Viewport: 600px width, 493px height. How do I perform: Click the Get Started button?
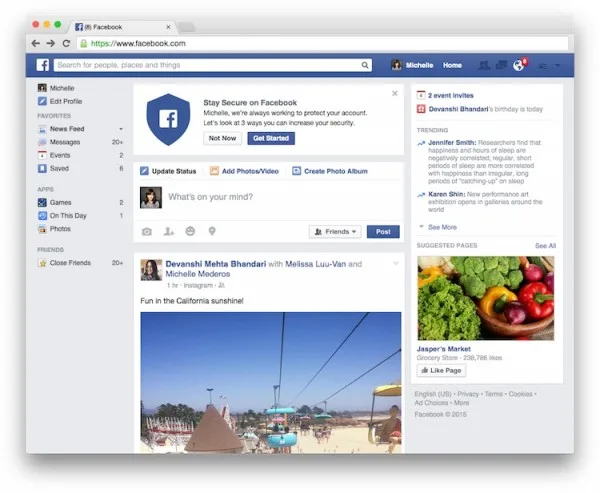(271, 138)
